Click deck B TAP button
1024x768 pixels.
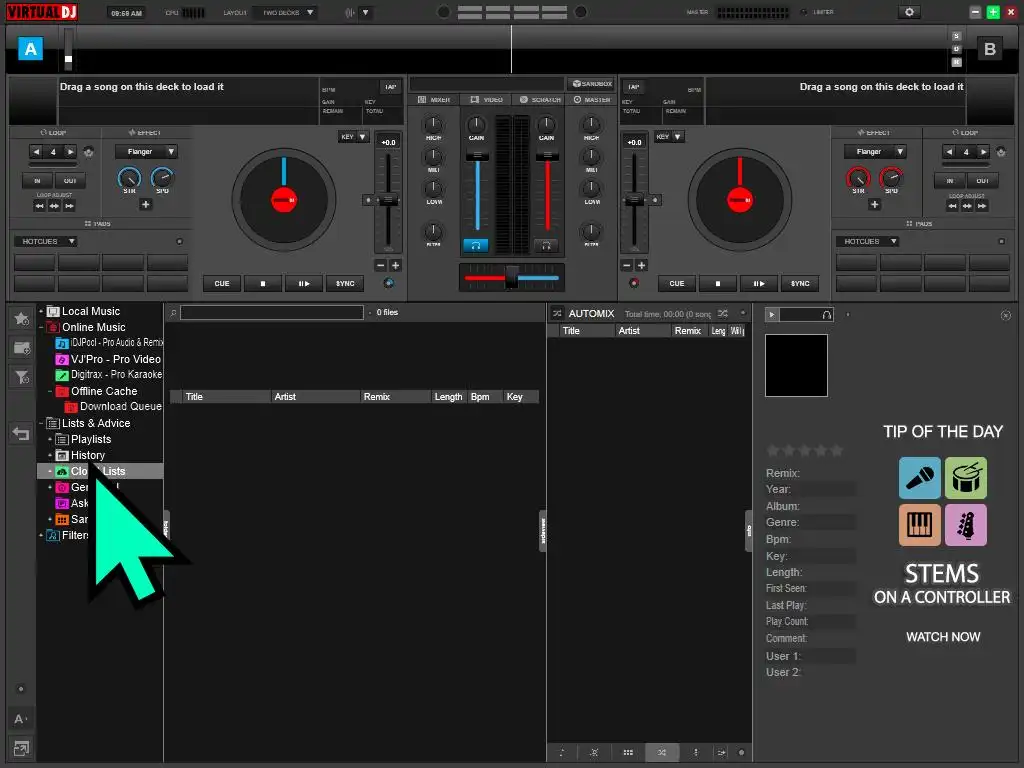633,87
